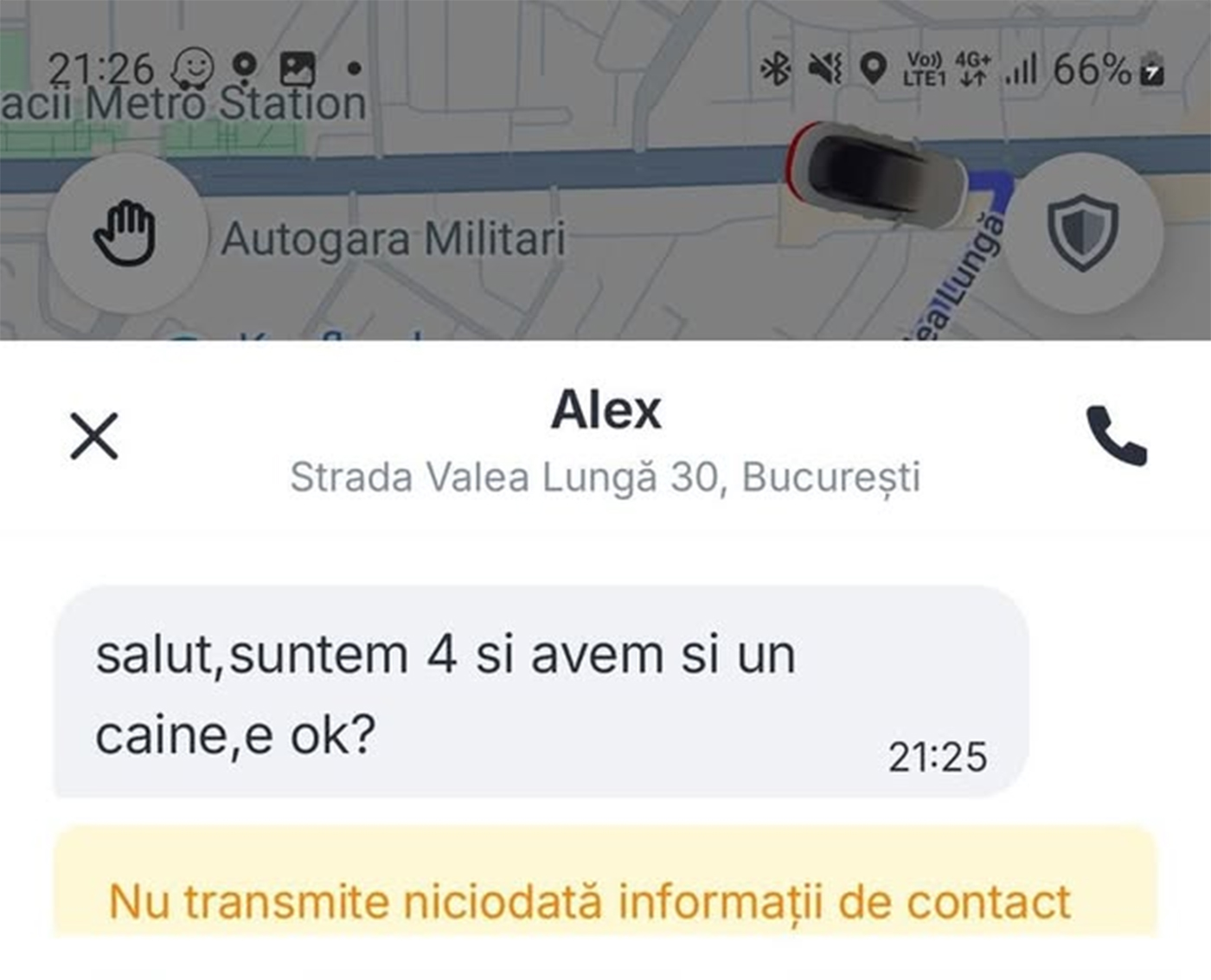The width and height of the screenshot is (1211, 980).
Task: Tap the battery 66% indicator
Action: [1109, 68]
